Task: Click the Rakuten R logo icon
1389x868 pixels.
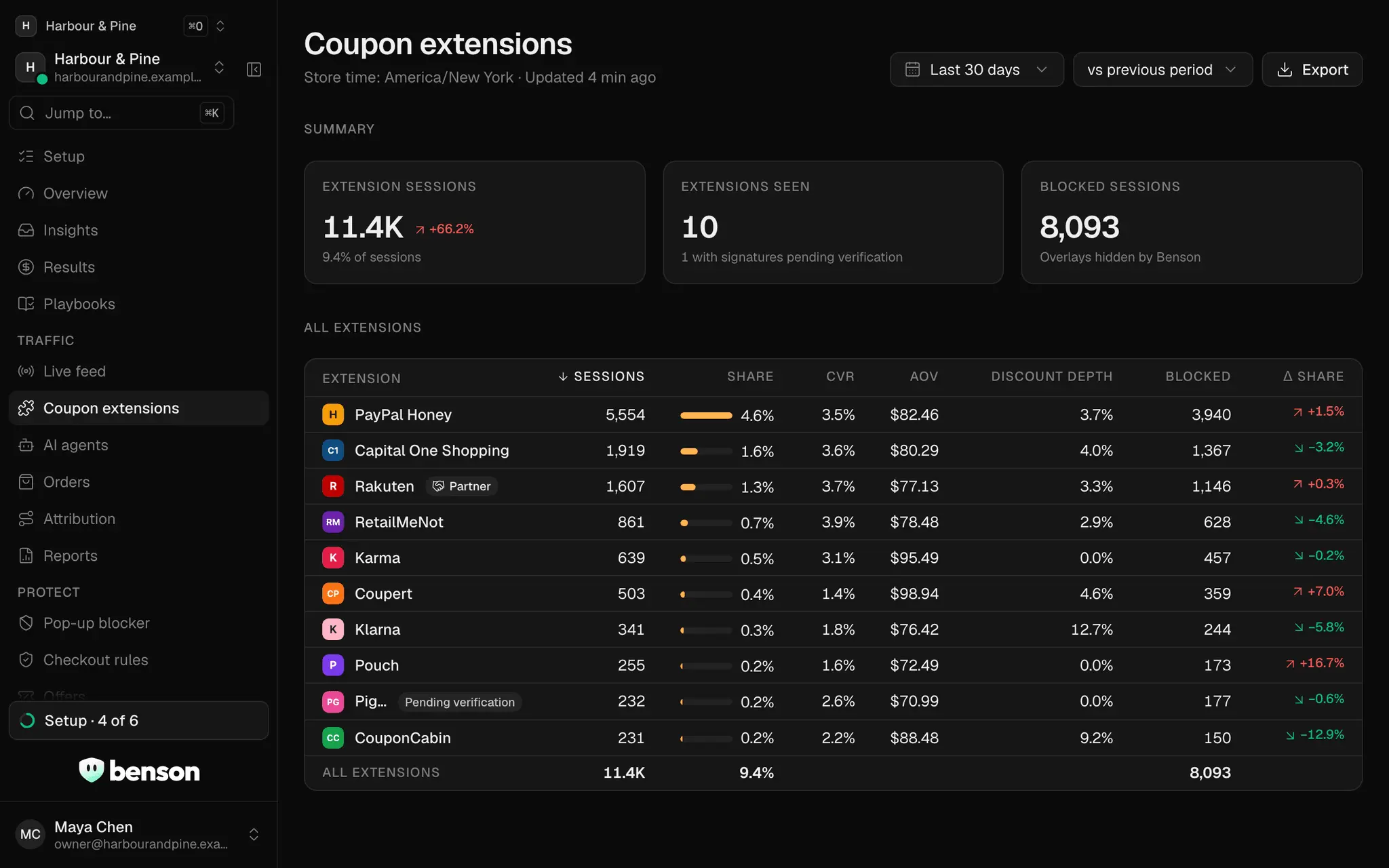Action: coord(333,486)
